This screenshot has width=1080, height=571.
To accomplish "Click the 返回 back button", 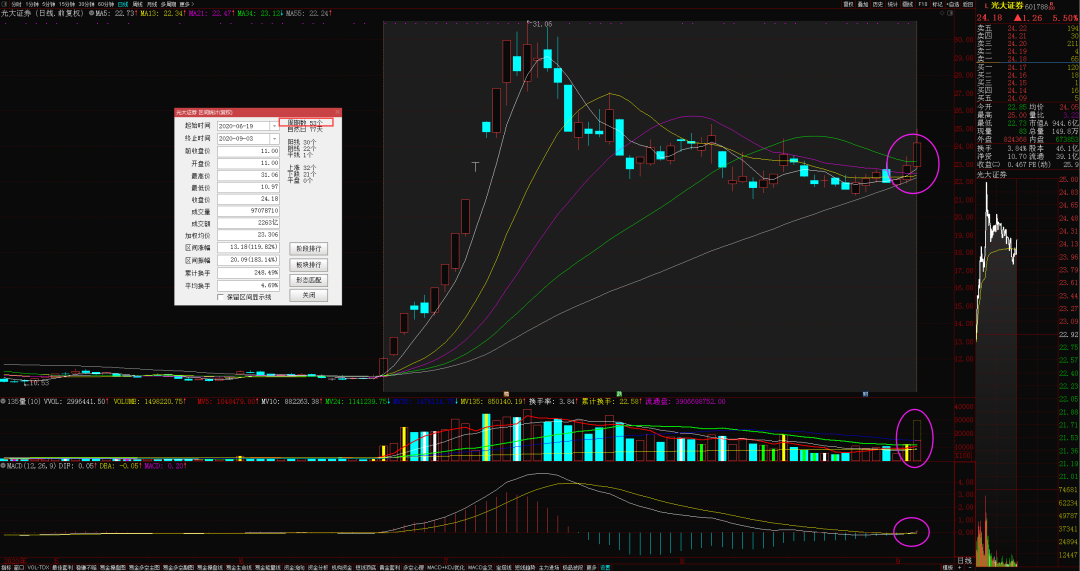I will [968, 4].
